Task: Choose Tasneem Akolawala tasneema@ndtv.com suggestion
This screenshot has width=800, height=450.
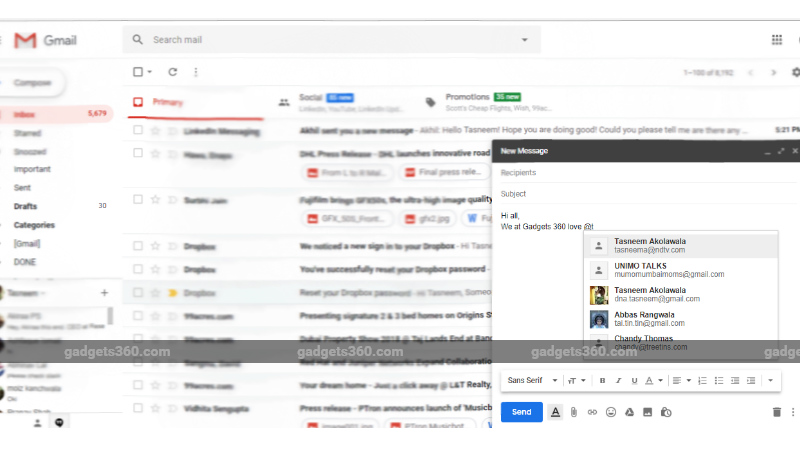Action: [681, 245]
